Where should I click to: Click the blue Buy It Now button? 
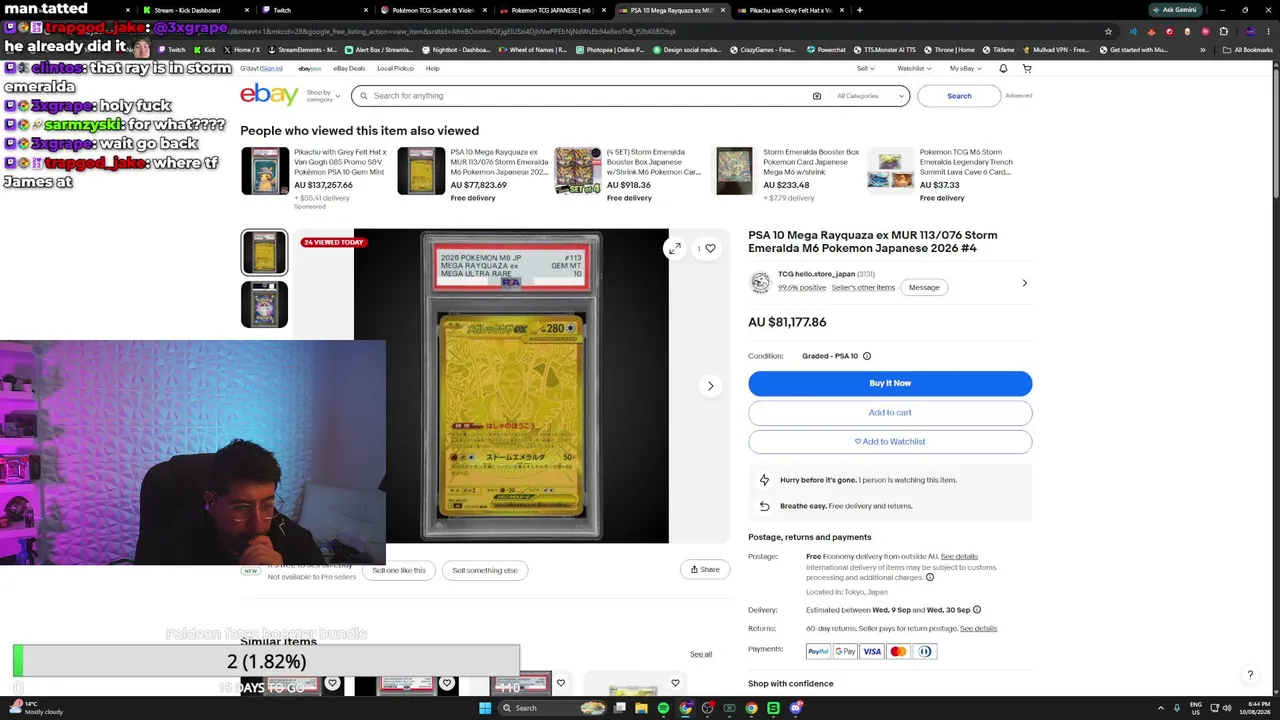coord(890,383)
